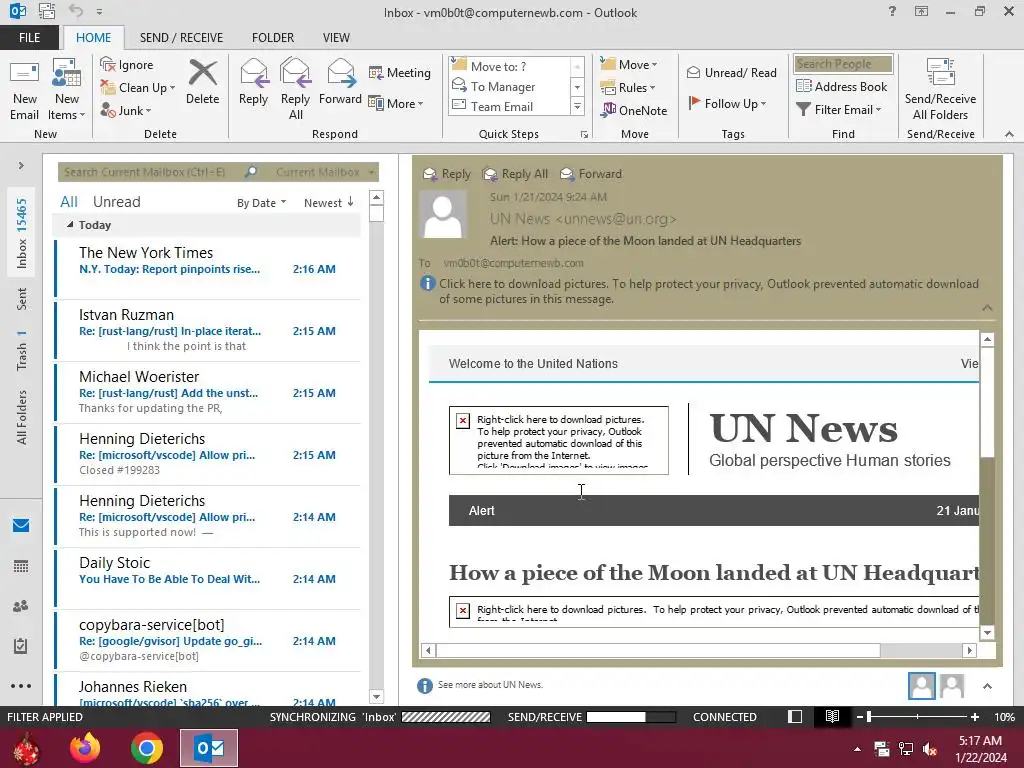Image resolution: width=1024 pixels, height=768 pixels.
Task: Click the Ignore conversation button
Action: point(127,65)
